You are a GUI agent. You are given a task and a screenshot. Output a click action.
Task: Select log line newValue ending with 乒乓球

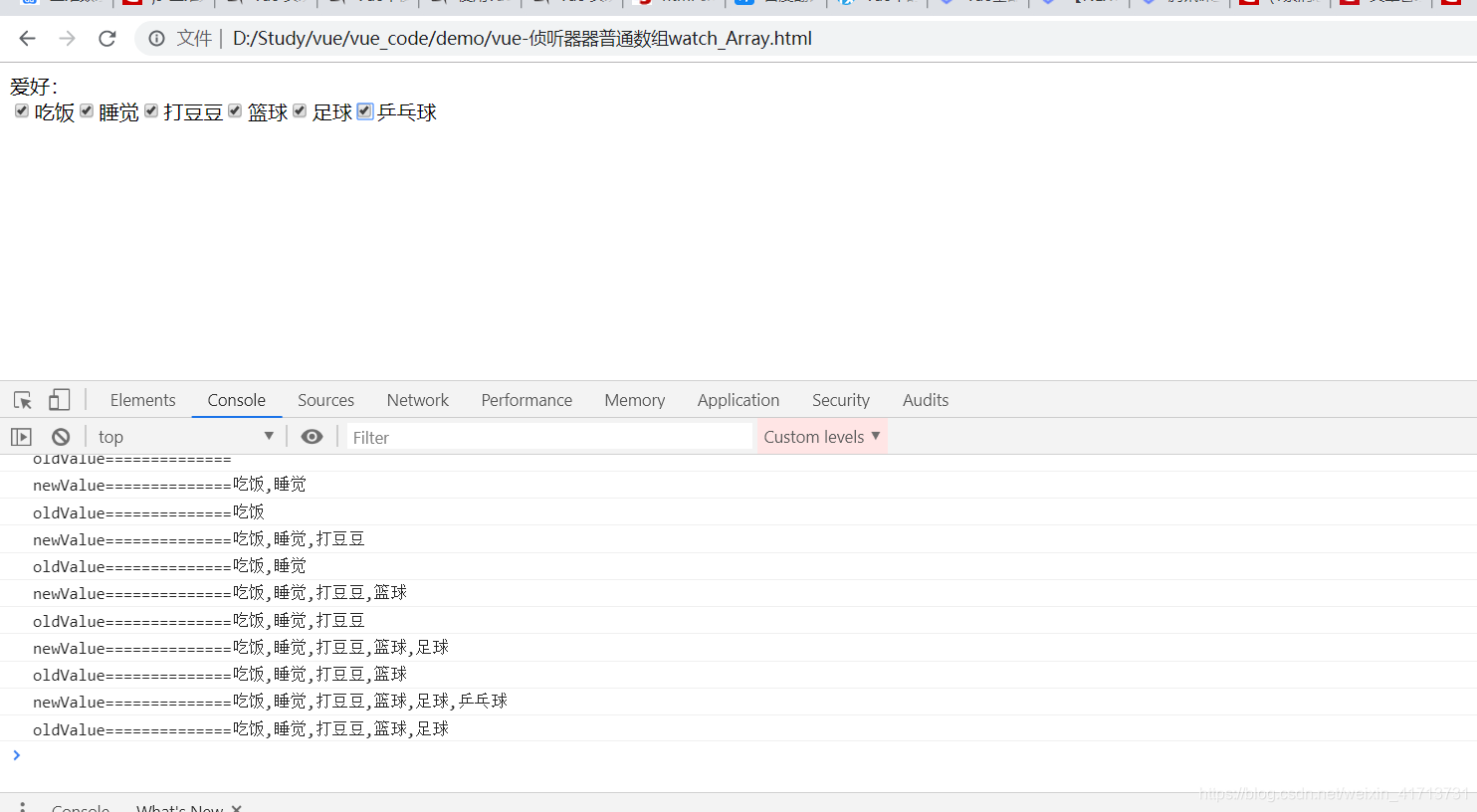pyautogui.click(x=738, y=702)
